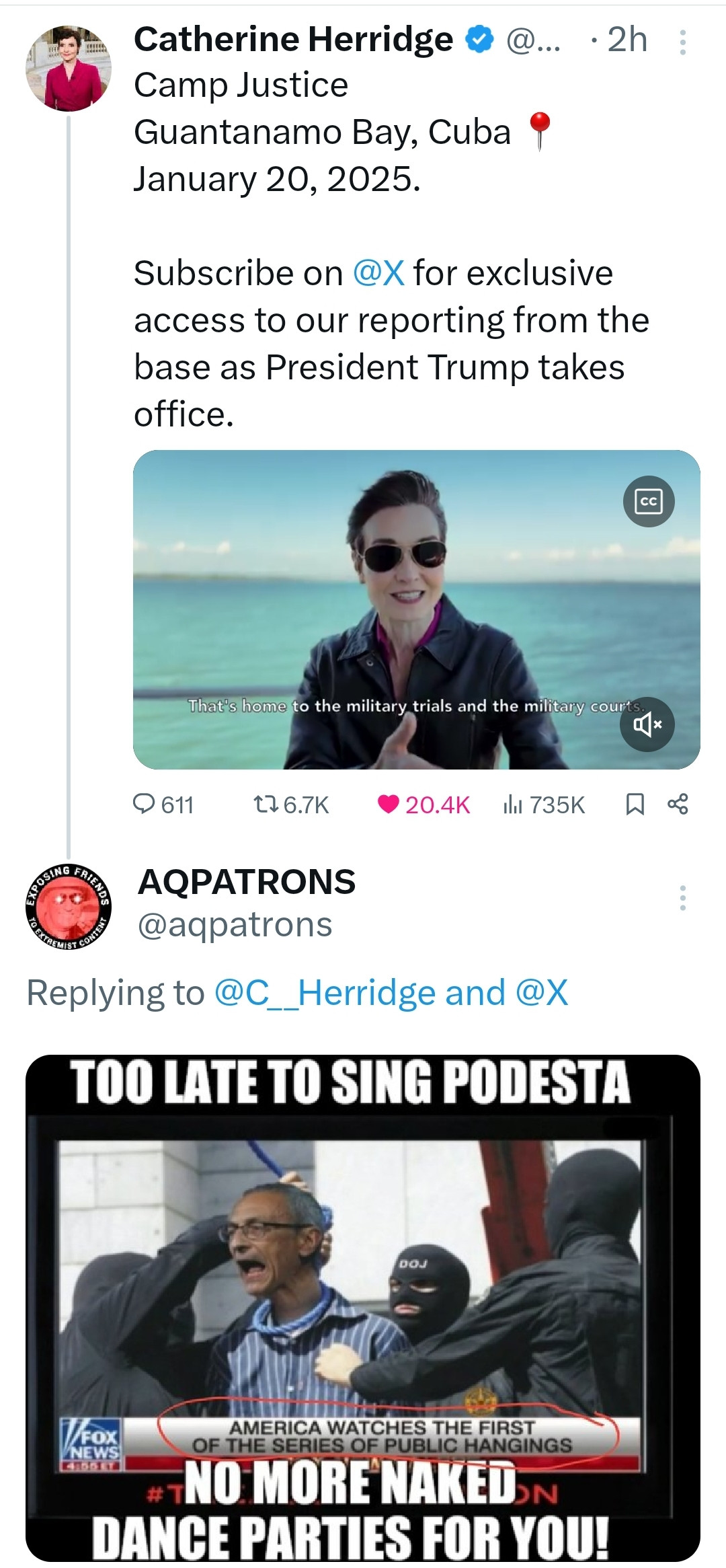Screen dimensions: 726x1568
Task: Unmute the video with speaker icon
Action: (647, 724)
